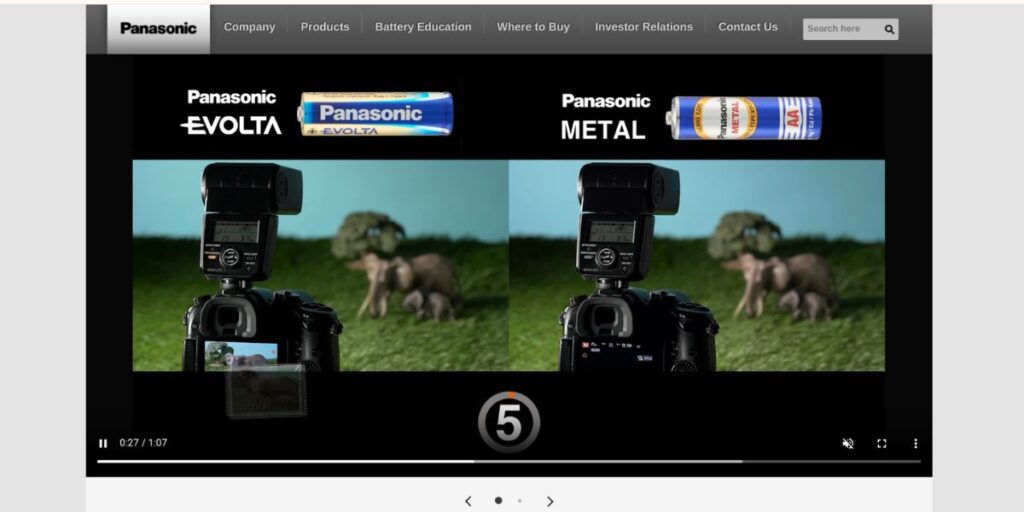The image size is (1024, 512).
Task: Pause the video playback
Action: (103, 443)
